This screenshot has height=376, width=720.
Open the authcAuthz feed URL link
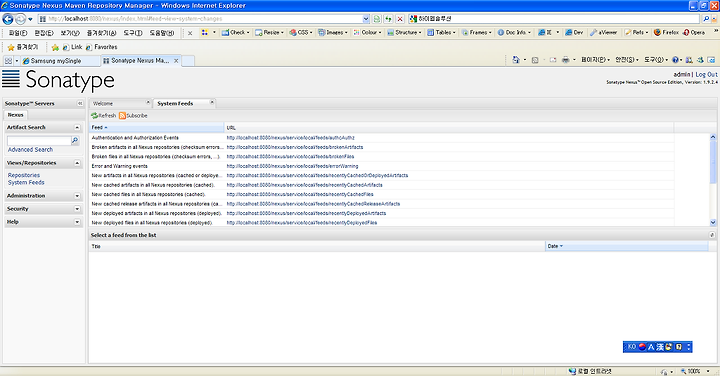point(291,138)
